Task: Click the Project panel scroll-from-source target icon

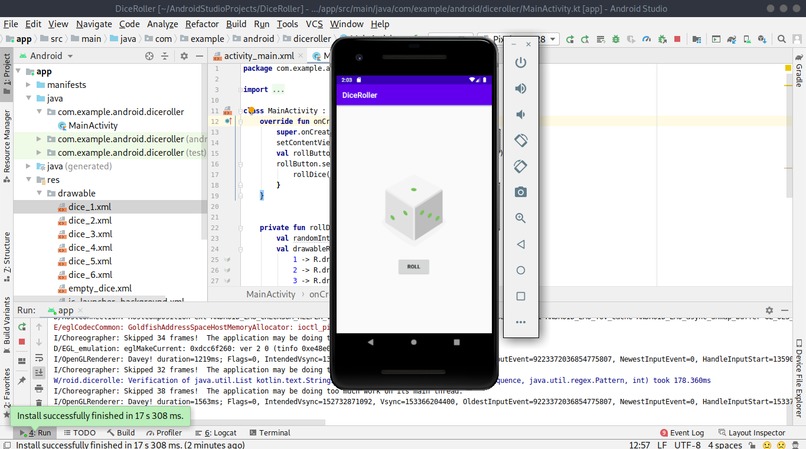Action: click(x=149, y=56)
